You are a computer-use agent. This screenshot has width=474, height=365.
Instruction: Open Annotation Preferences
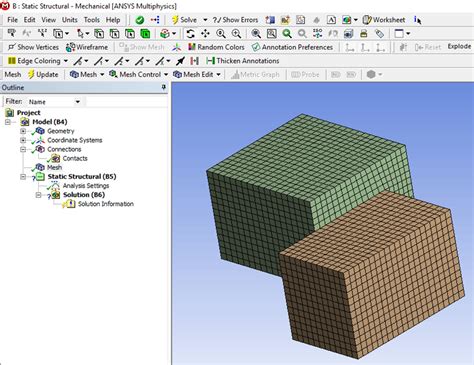(x=292, y=47)
